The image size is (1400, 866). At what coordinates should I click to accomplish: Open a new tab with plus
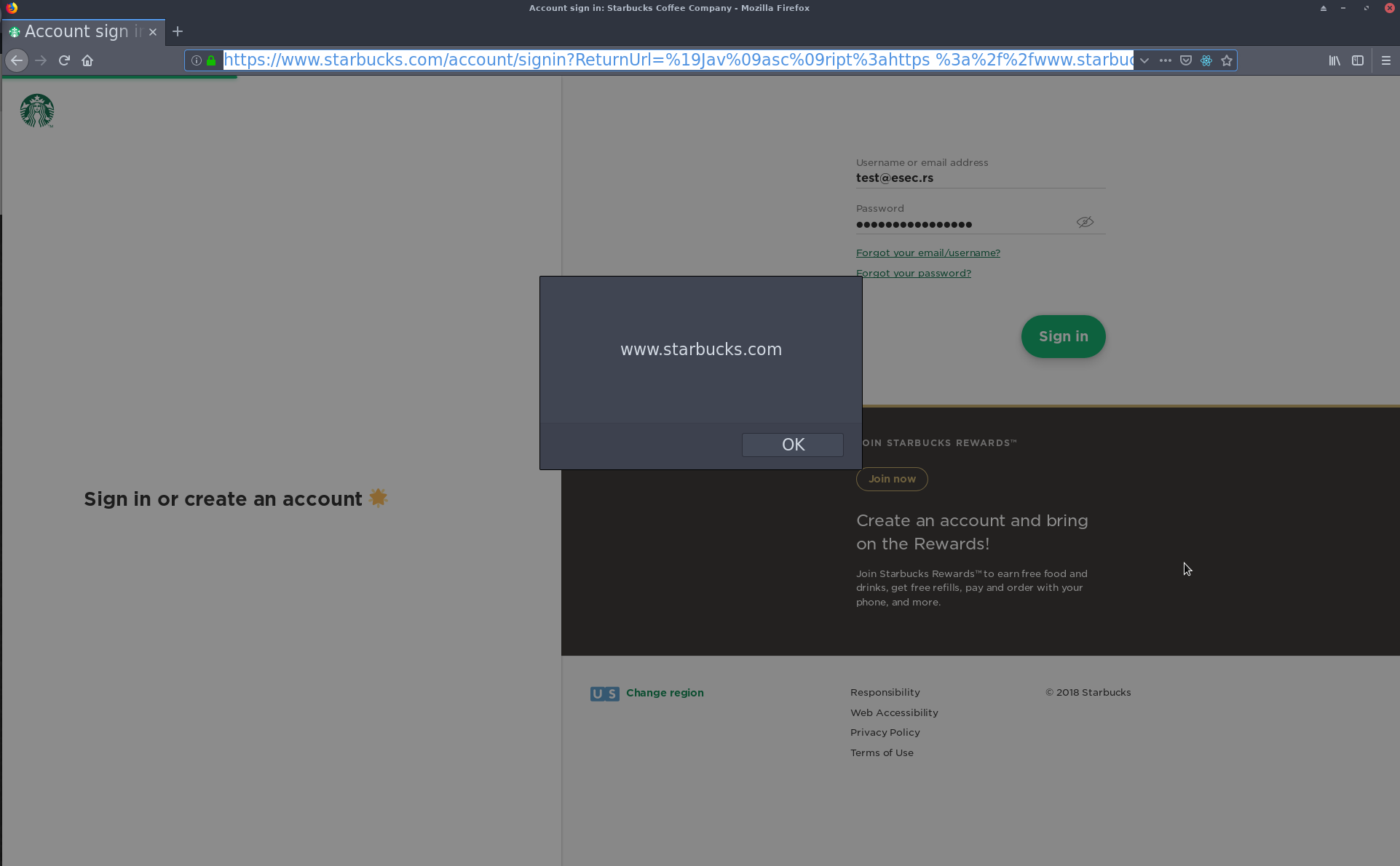click(178, 31)
